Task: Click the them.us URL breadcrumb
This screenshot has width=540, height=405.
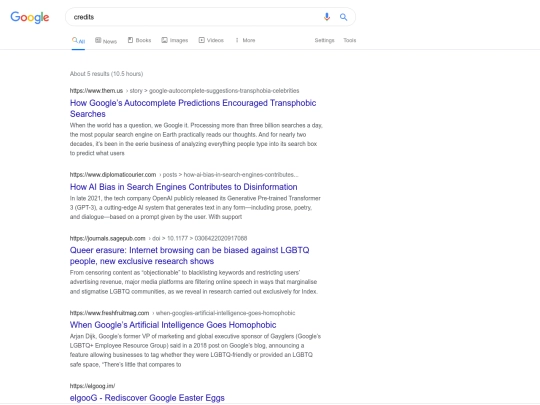Action: point(184,91)
